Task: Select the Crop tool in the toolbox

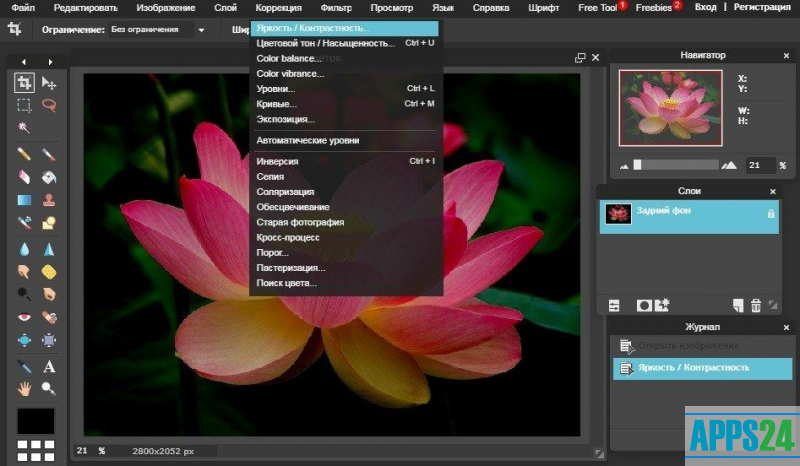Action: (x=24, y=82)
